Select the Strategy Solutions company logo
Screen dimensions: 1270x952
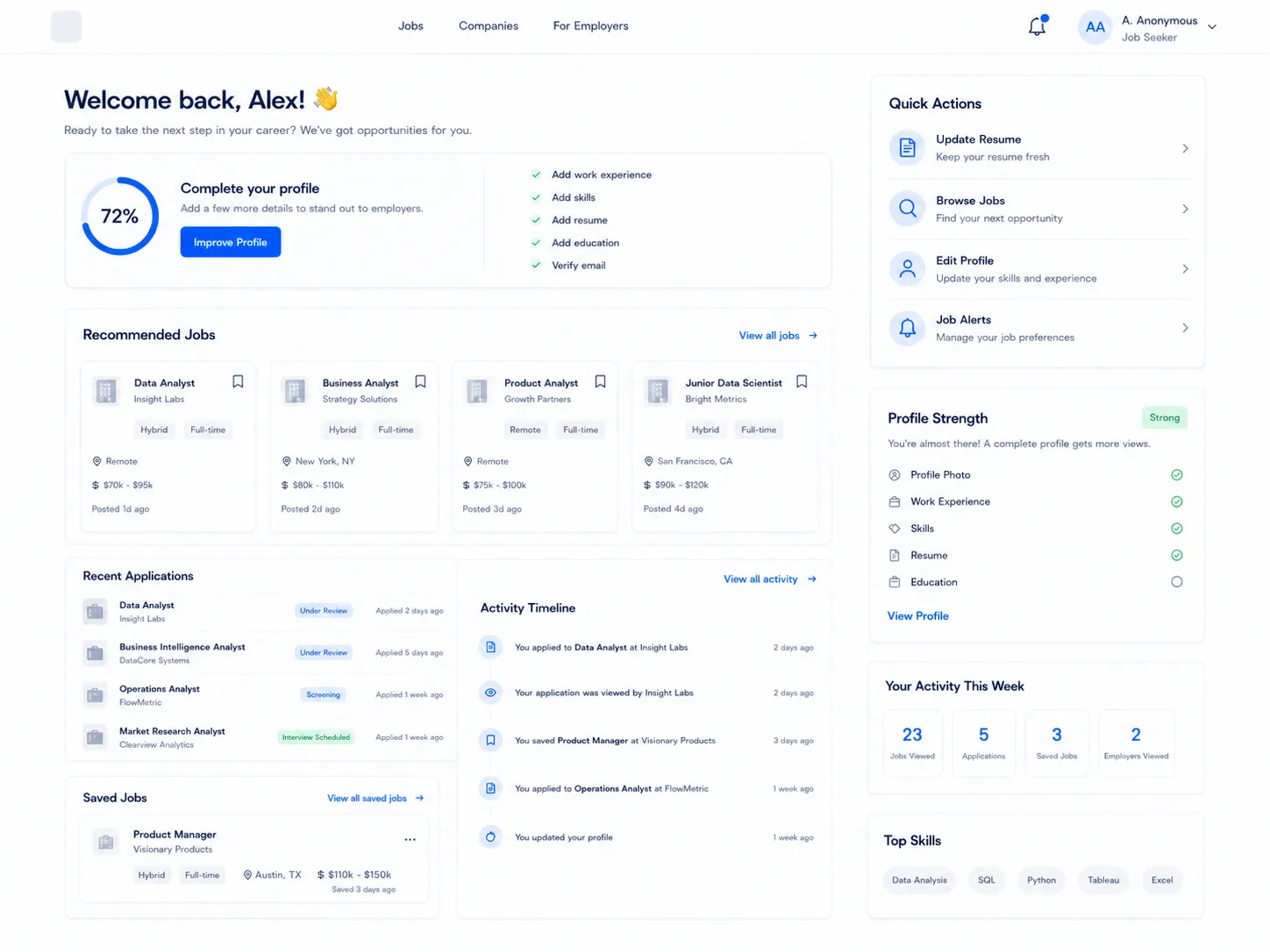296,391
